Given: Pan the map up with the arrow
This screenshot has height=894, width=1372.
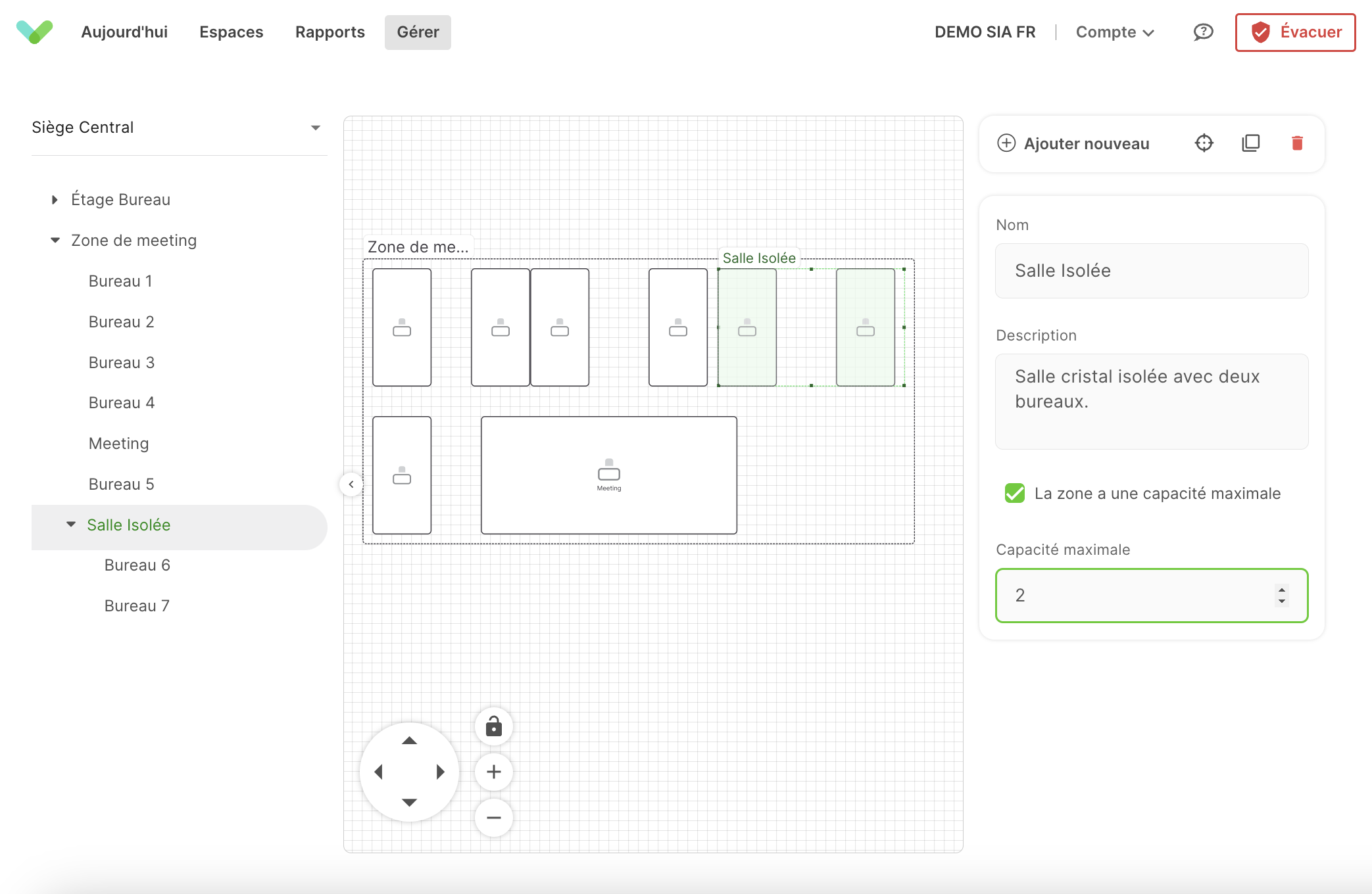Looking at the screenshot, I should click(x=409, y=741).
